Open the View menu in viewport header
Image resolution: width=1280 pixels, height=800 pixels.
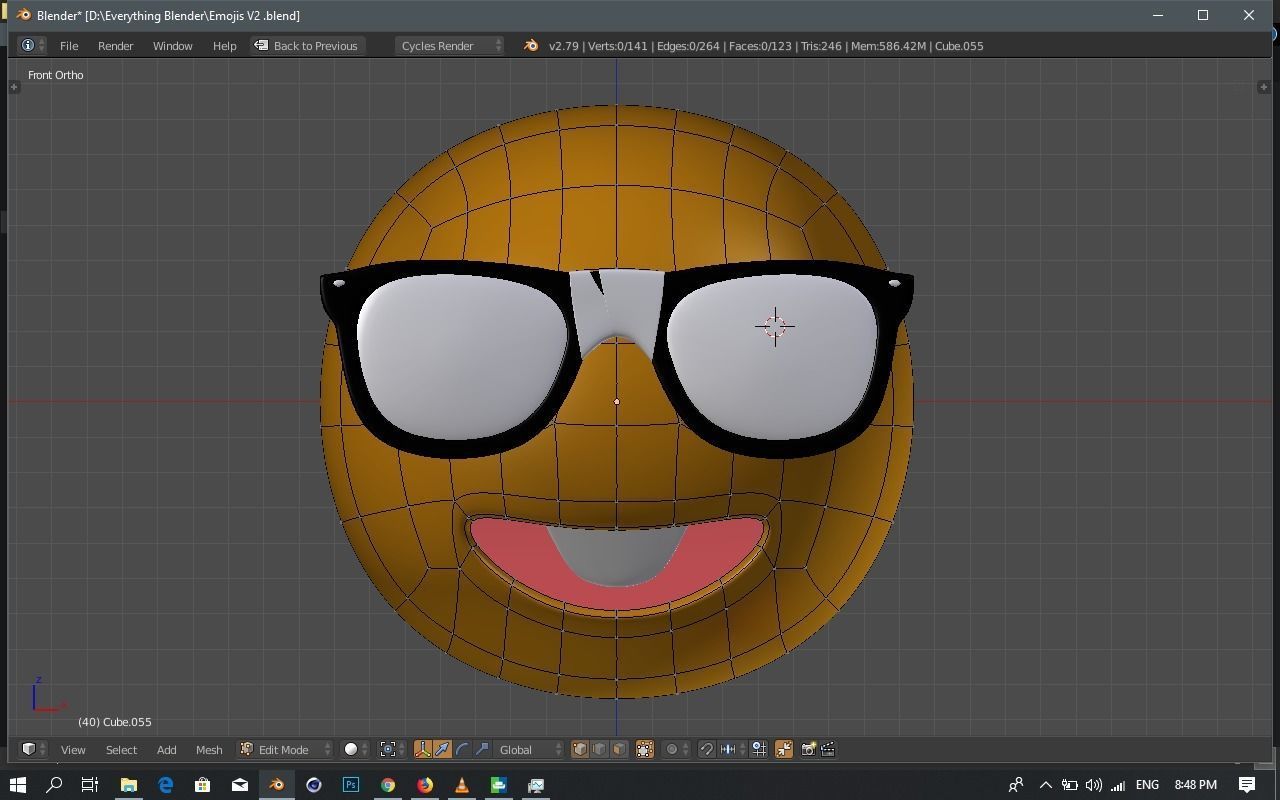coord(73,749)
